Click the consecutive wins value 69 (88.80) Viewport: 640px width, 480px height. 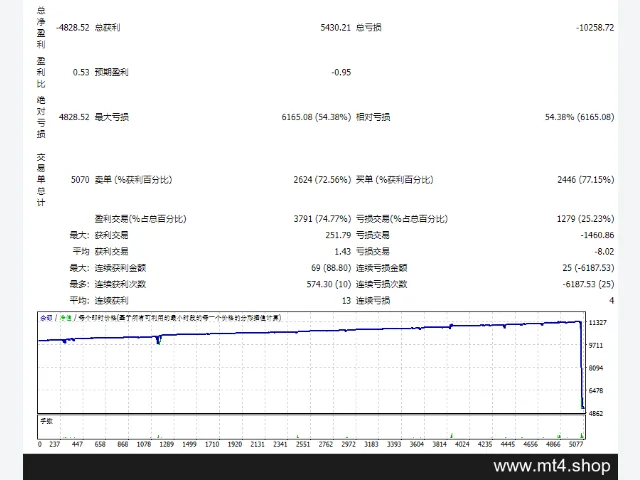331,268
